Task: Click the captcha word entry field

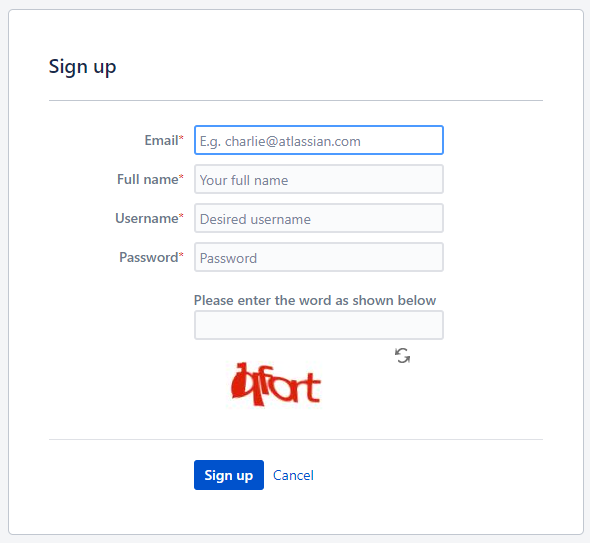Action: pyautogui.click(x=319, y=325)
